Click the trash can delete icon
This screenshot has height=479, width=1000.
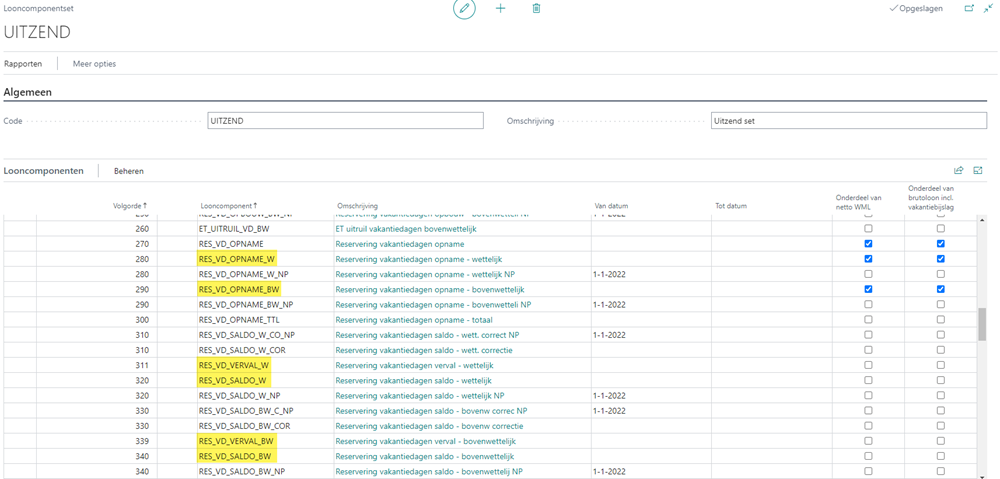tap(536, 8)
